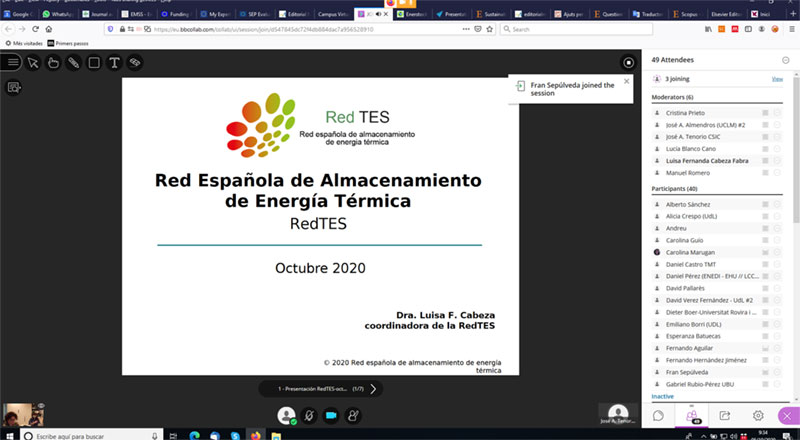Go to the Firefox home page
This screenshot has height=440, width=800.
pos(48,29)
